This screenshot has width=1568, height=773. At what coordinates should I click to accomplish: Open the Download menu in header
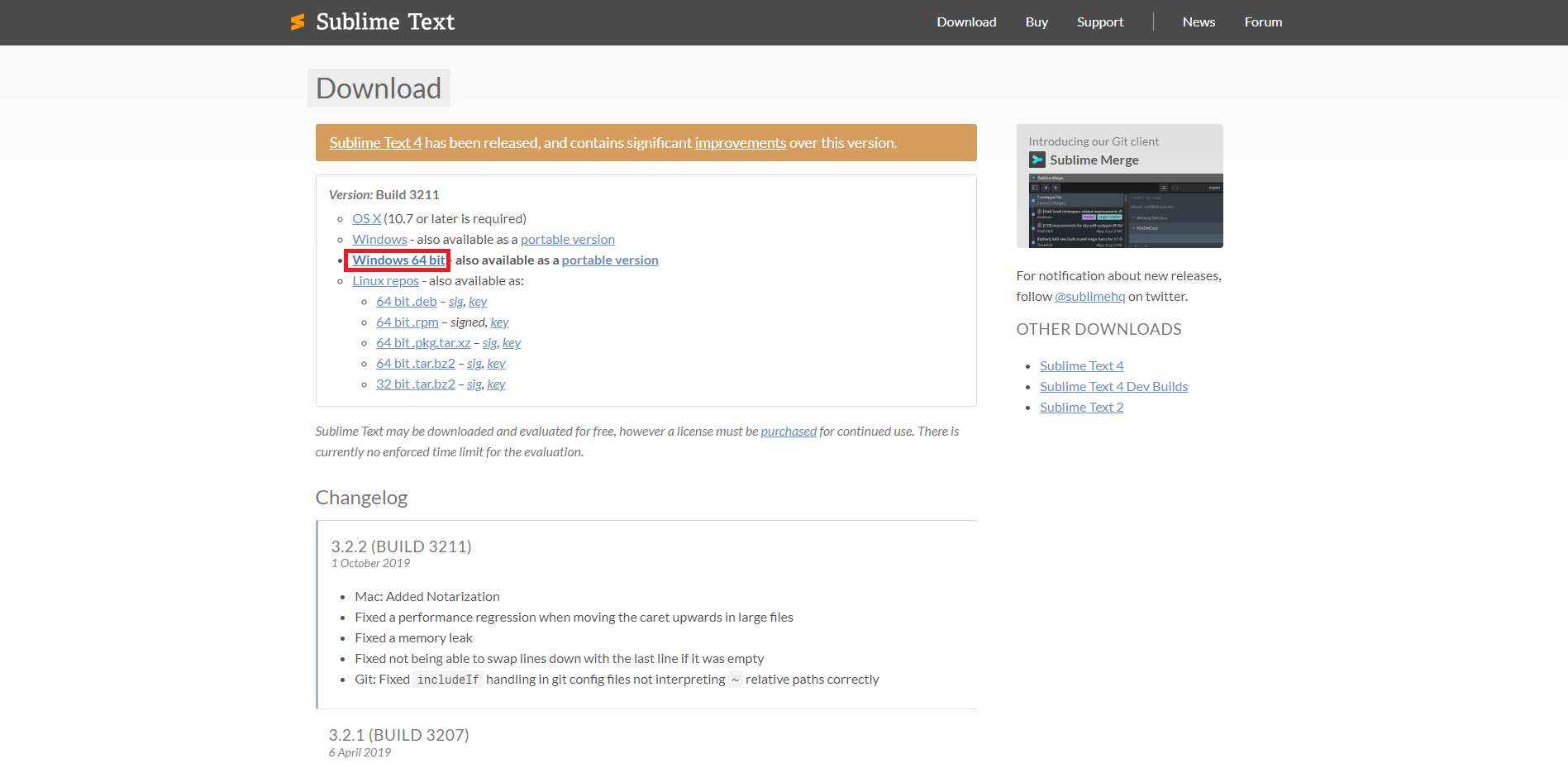tap(966, 22)
